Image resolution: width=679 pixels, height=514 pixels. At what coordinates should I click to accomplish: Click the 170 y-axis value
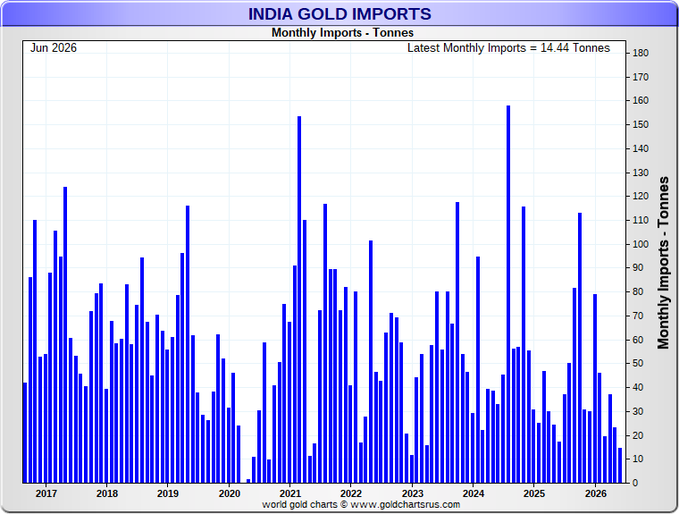coord(640,77)
